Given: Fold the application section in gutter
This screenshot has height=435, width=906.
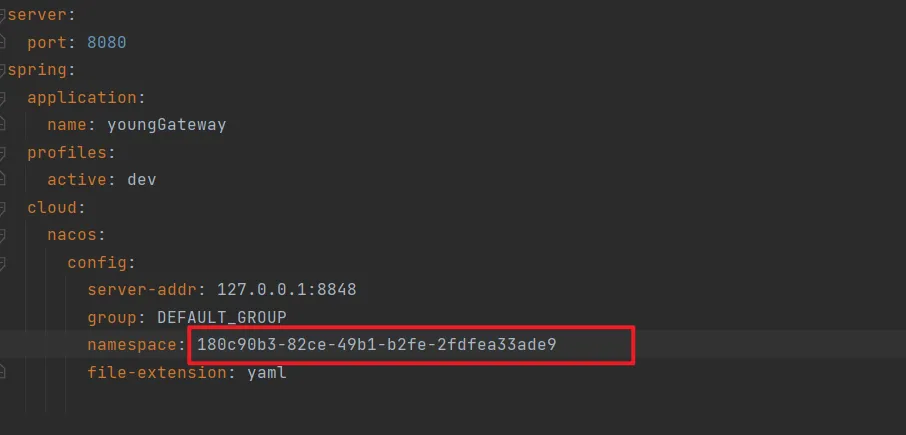Looking at the screenshot, I should coord(4,98).
